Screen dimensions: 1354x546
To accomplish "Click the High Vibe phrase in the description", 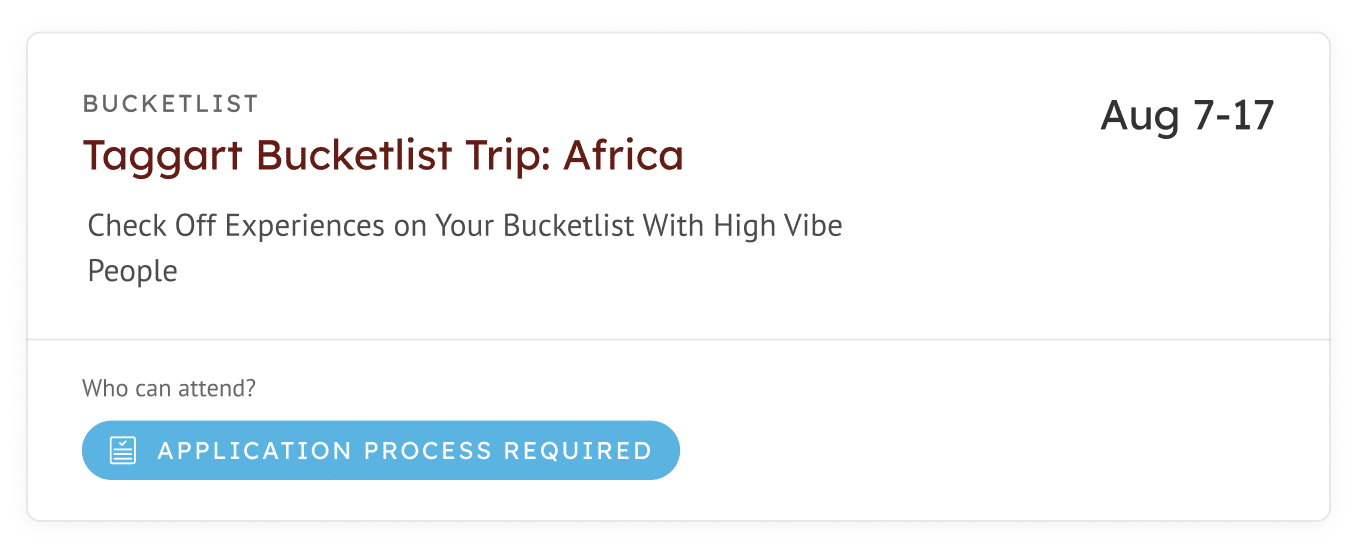I will click(x=778, y=225).
